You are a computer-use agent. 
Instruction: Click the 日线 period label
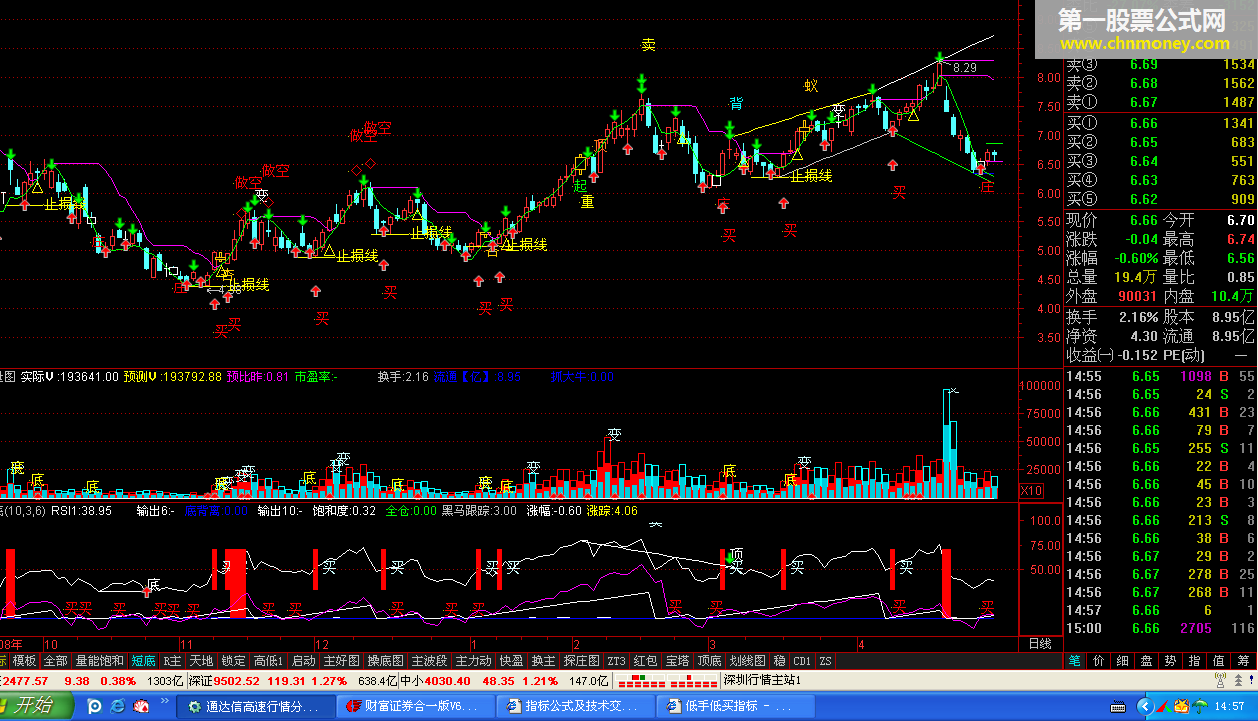coord(1039,642)
